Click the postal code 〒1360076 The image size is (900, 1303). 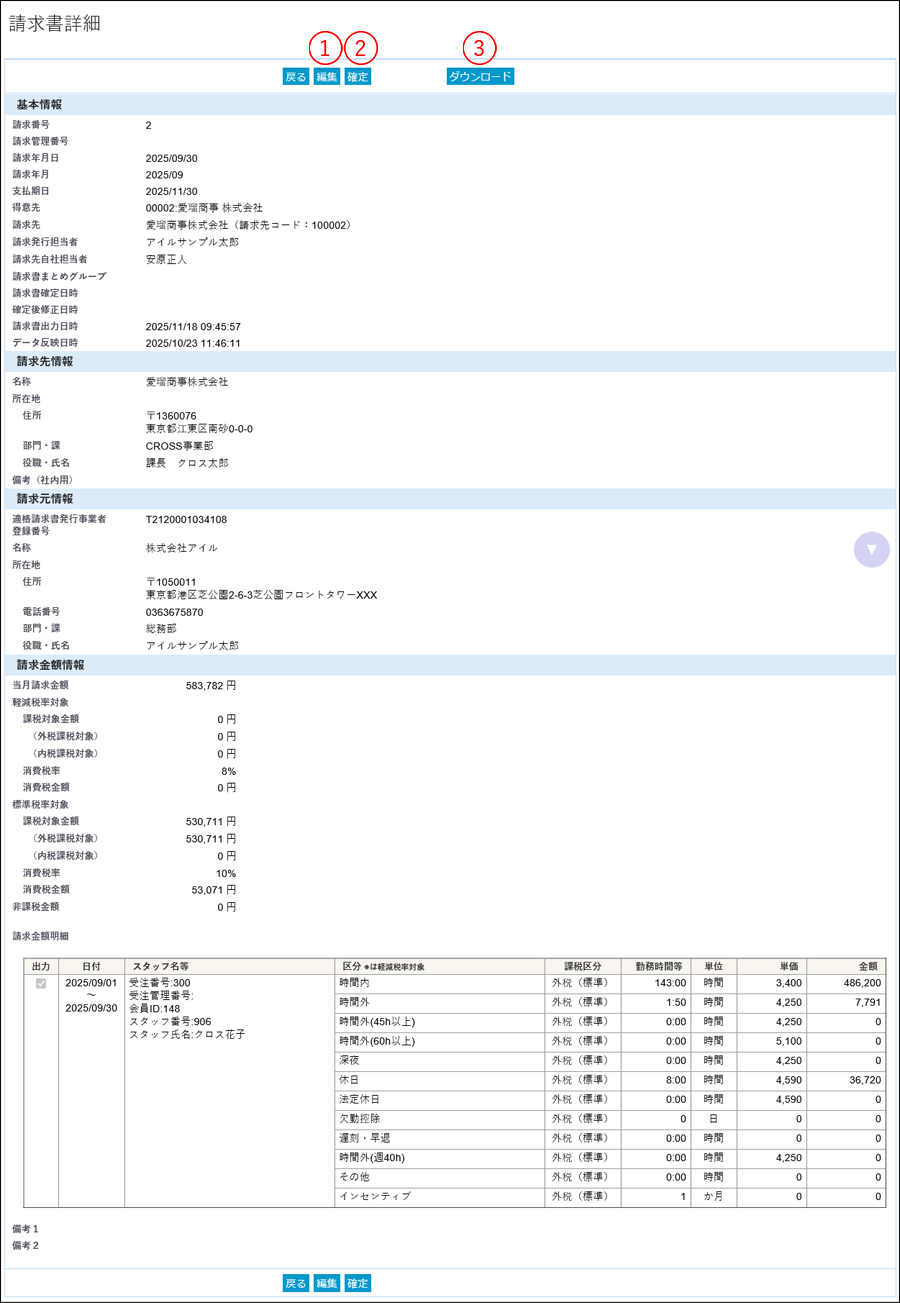tap(171, 416)
